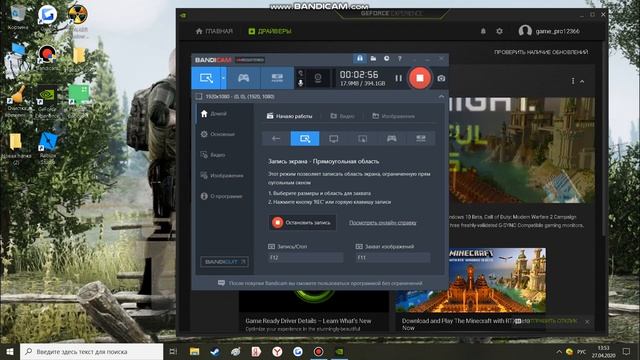Open the game_pro12366 account profile
Viewport: 640px width, 360px height.
[549, 31]
